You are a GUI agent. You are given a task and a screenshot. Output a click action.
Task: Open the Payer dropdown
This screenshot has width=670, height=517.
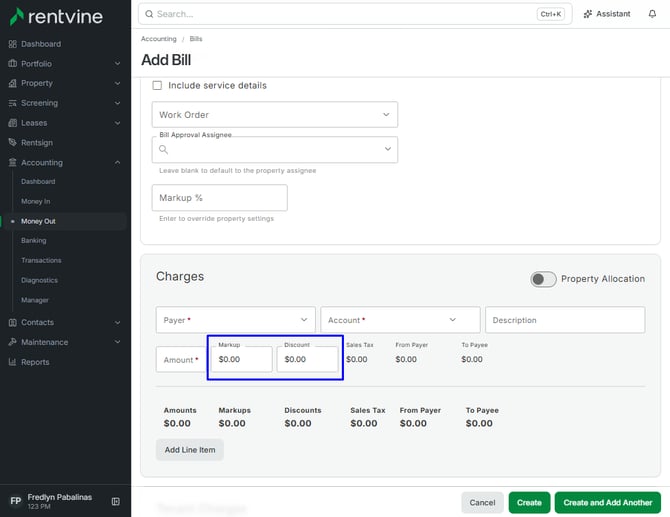click(x=235, y=320)
